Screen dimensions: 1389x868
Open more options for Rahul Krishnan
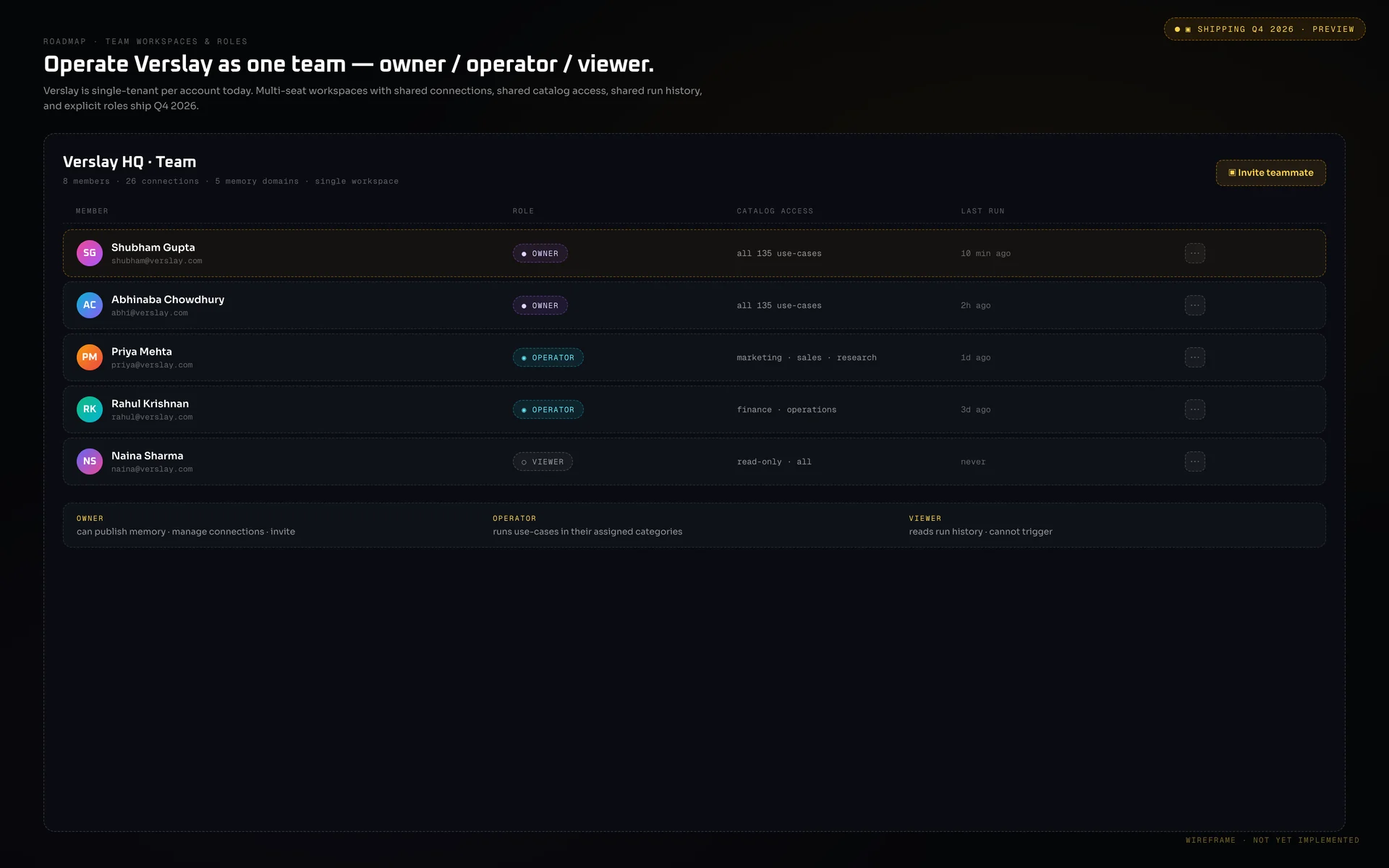[1194, 409]
